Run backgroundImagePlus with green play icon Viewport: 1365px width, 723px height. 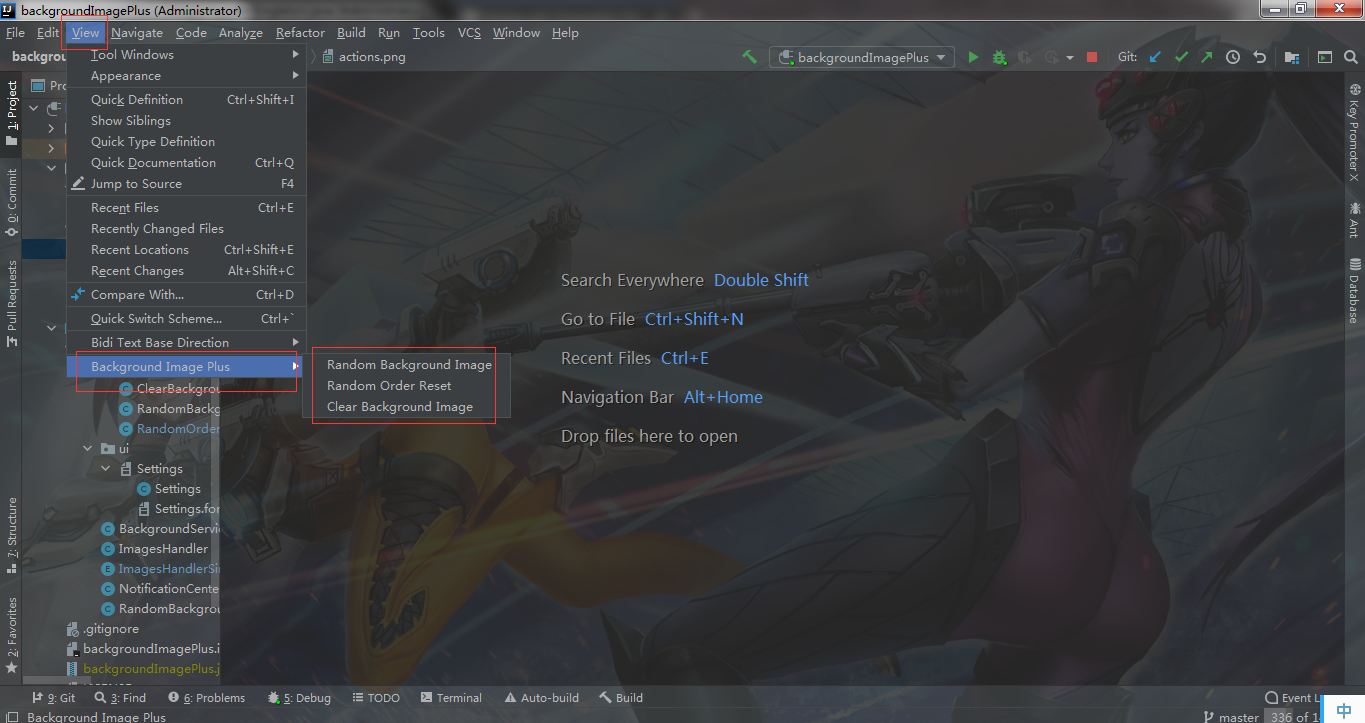973,57
